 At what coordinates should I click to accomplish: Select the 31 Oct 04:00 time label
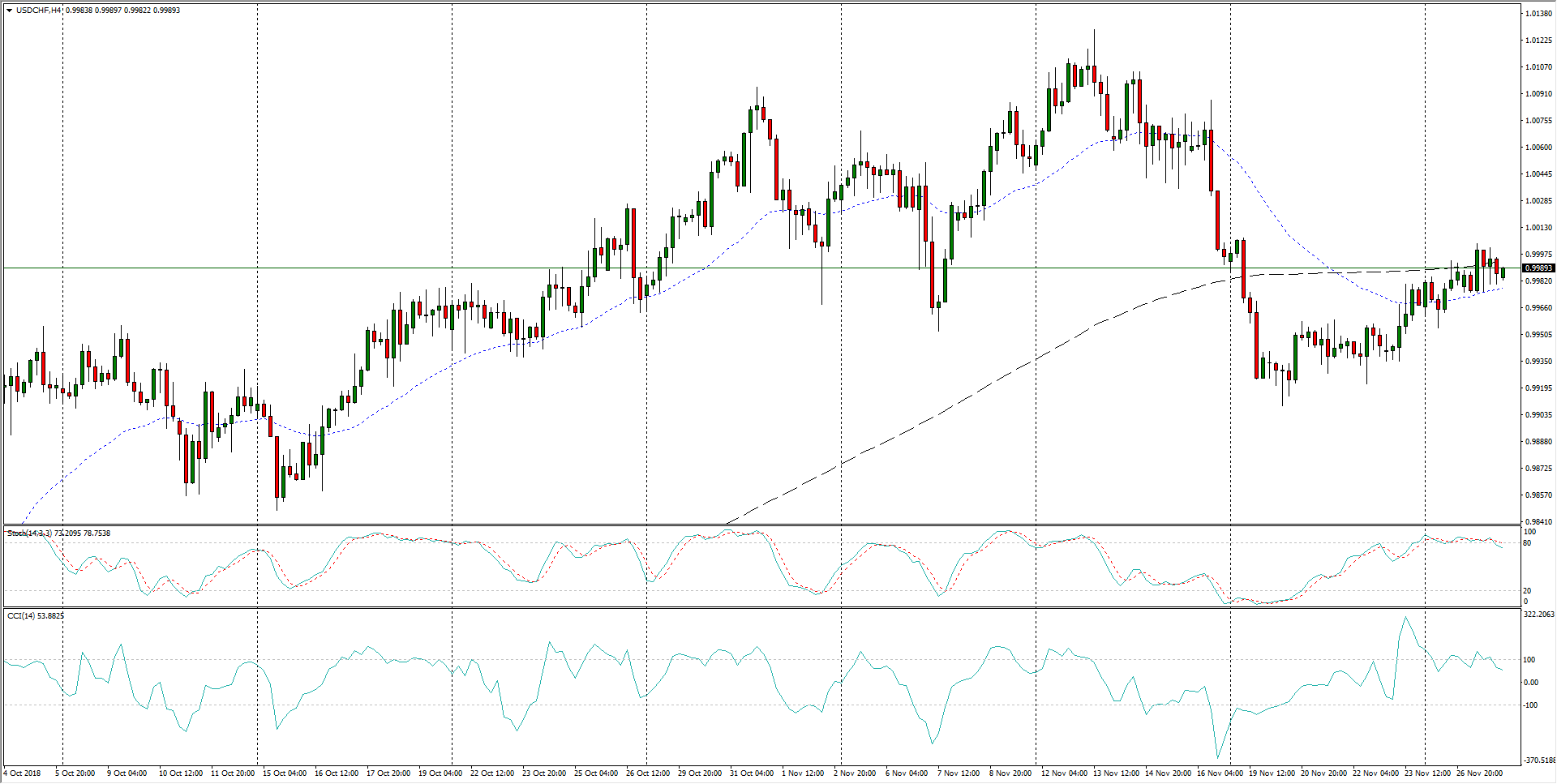(752, 773)
